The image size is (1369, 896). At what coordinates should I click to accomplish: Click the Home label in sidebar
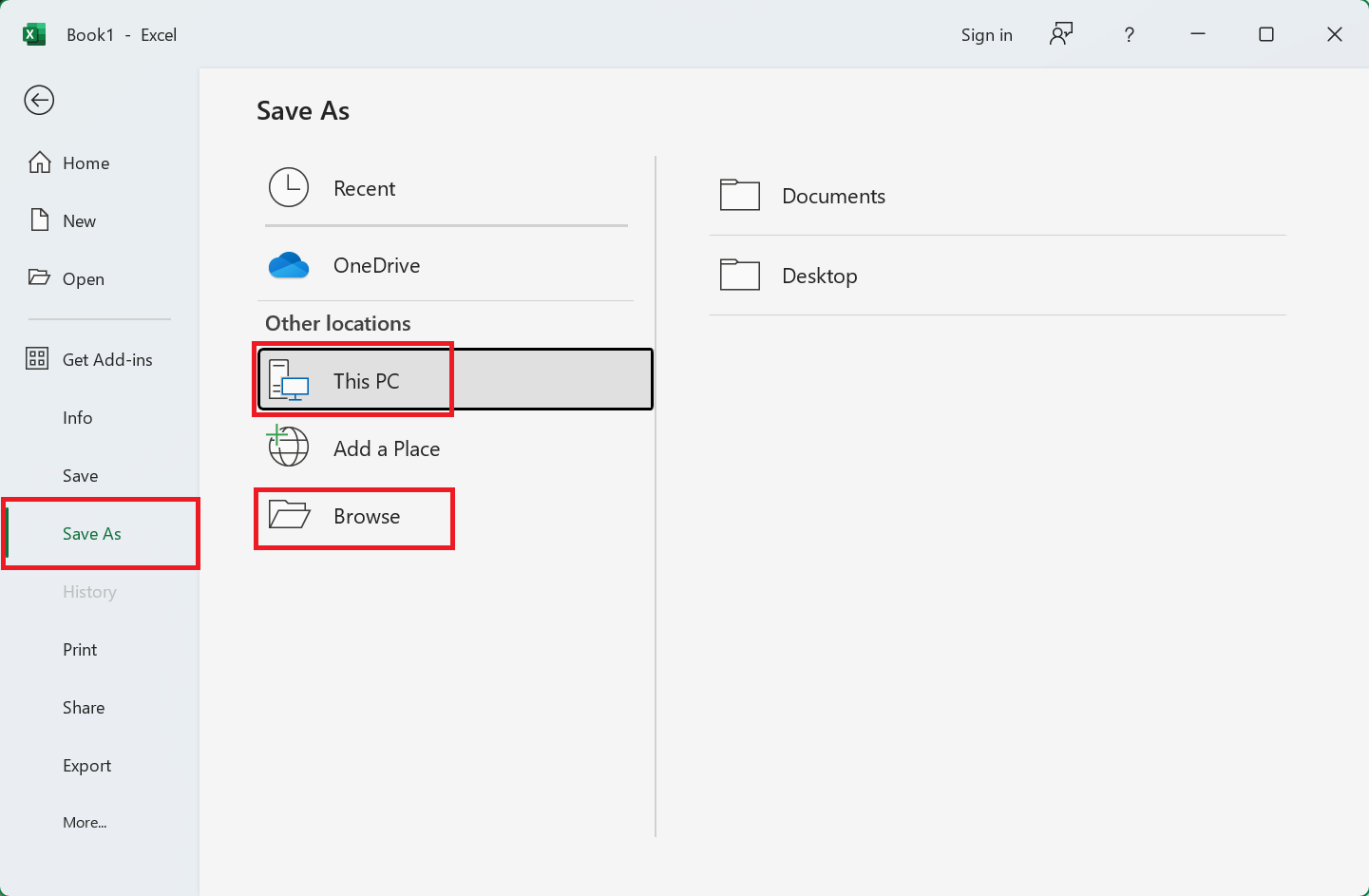(86, 163)
